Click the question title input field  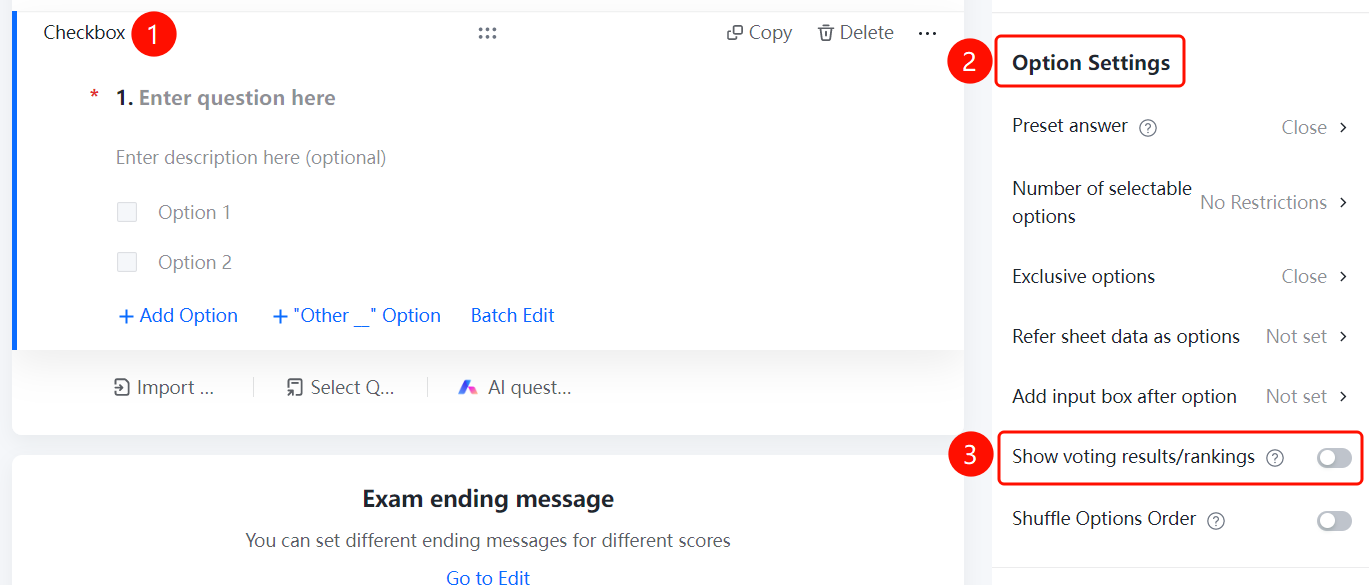237,98
